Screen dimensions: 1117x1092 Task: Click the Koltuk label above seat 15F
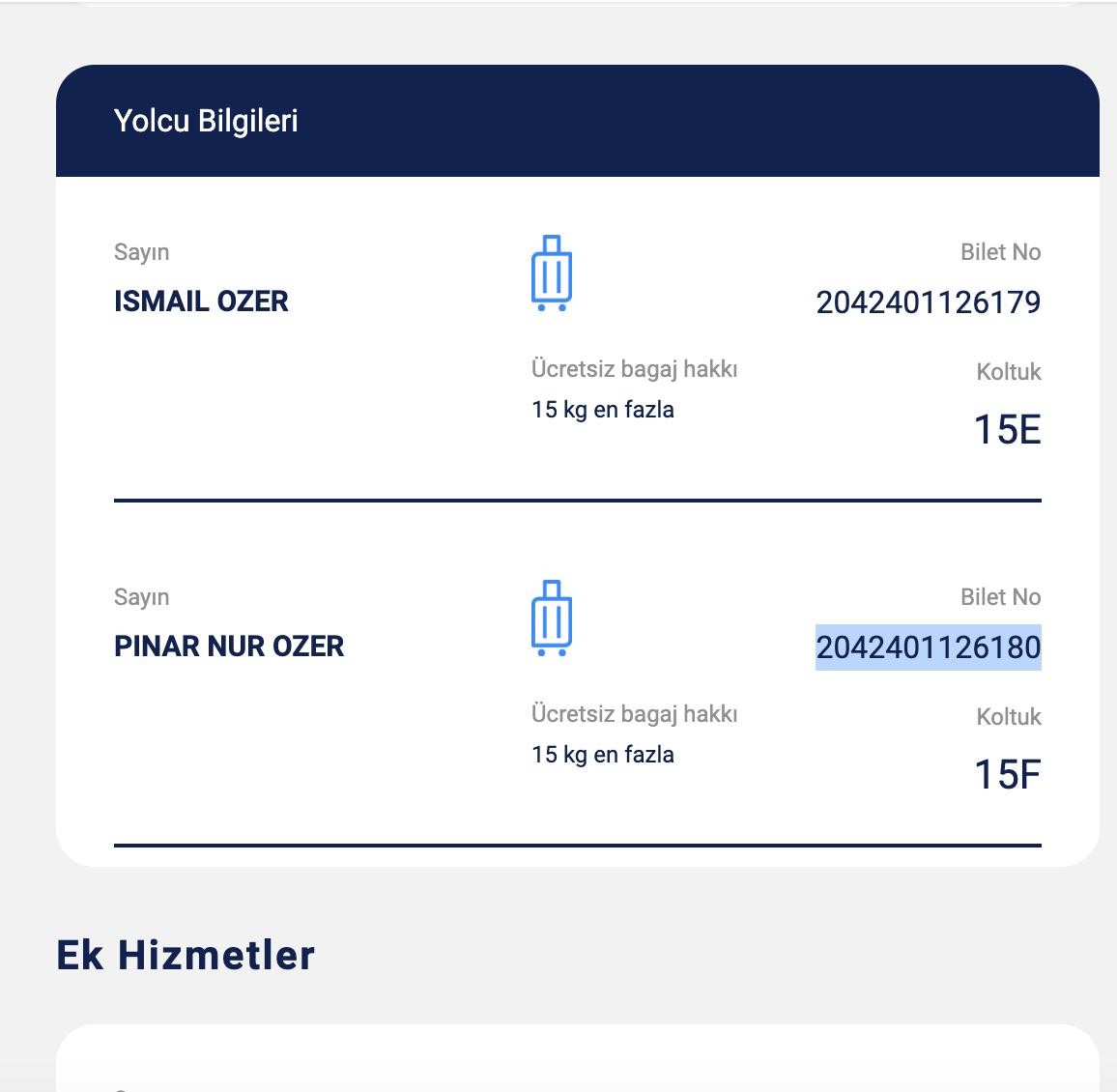click(1008, 716)
